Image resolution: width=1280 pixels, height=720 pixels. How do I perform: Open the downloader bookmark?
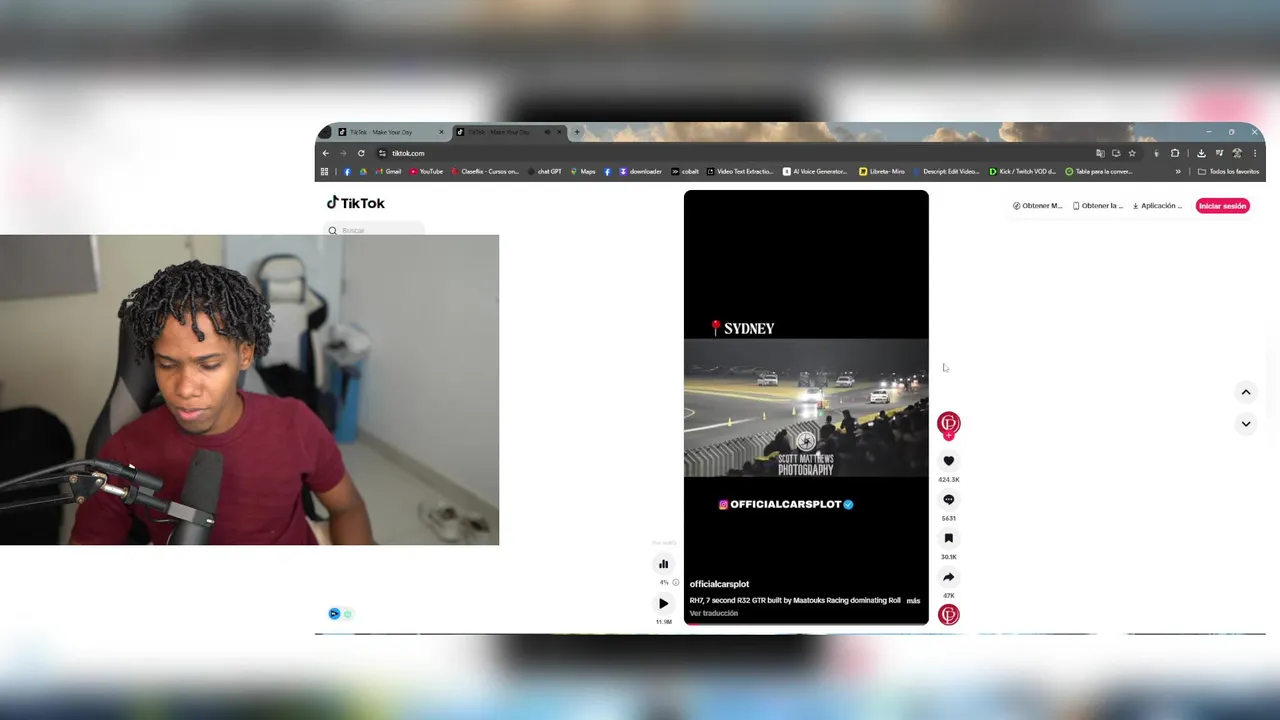click(641, 171)
